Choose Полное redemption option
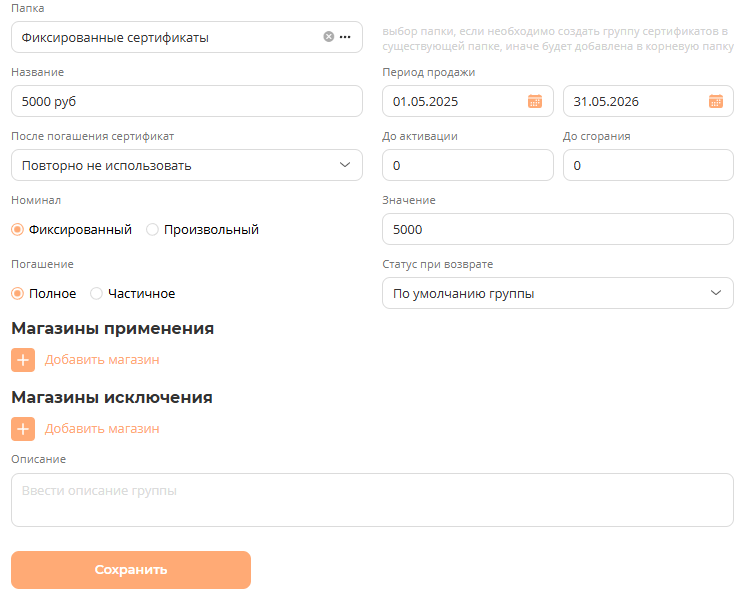The width and height of the screenshot is (746, 598). click(18, 293)
